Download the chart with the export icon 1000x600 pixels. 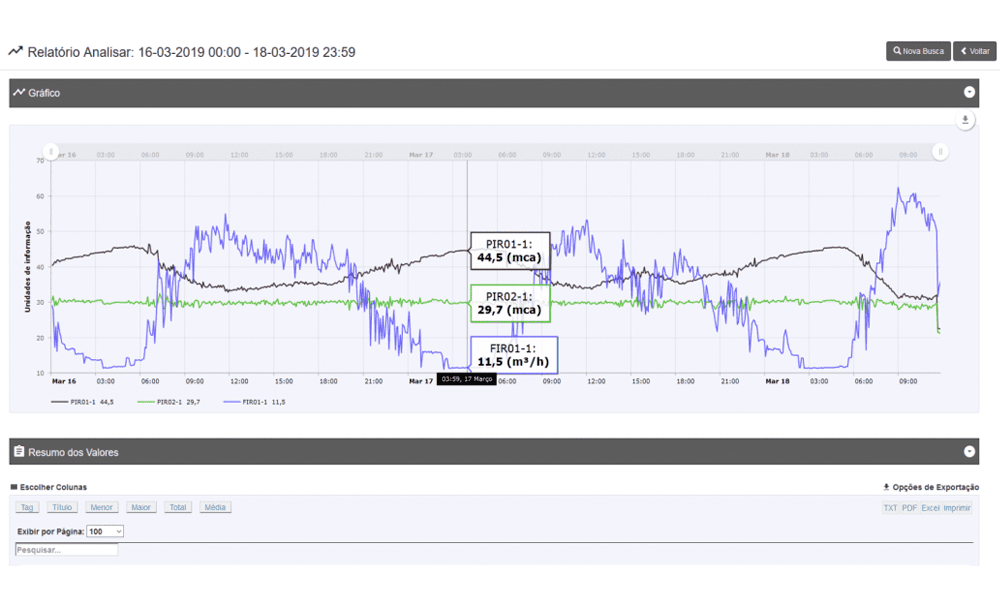click(965, 120)
